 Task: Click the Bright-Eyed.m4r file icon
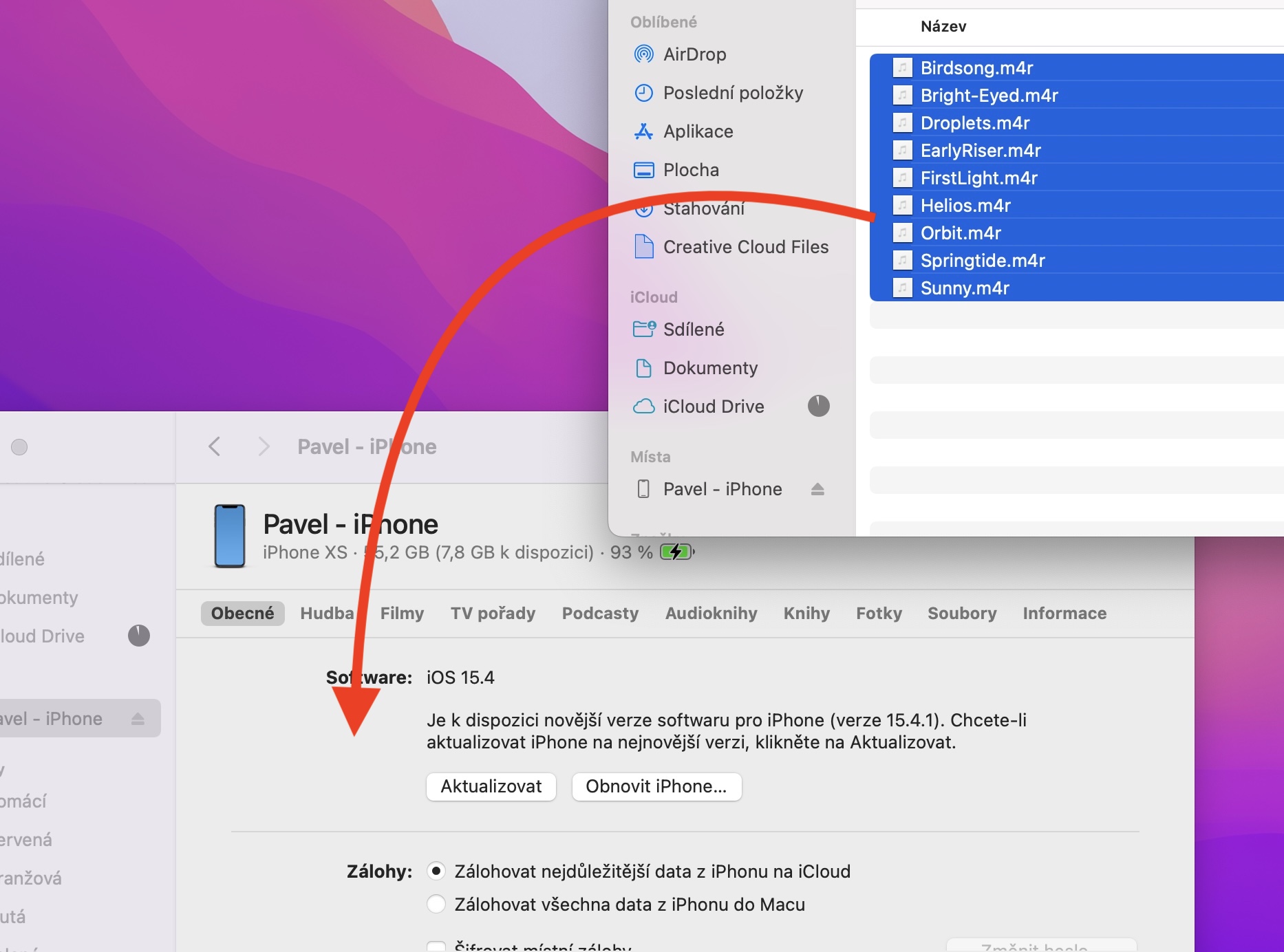(902, 95)
